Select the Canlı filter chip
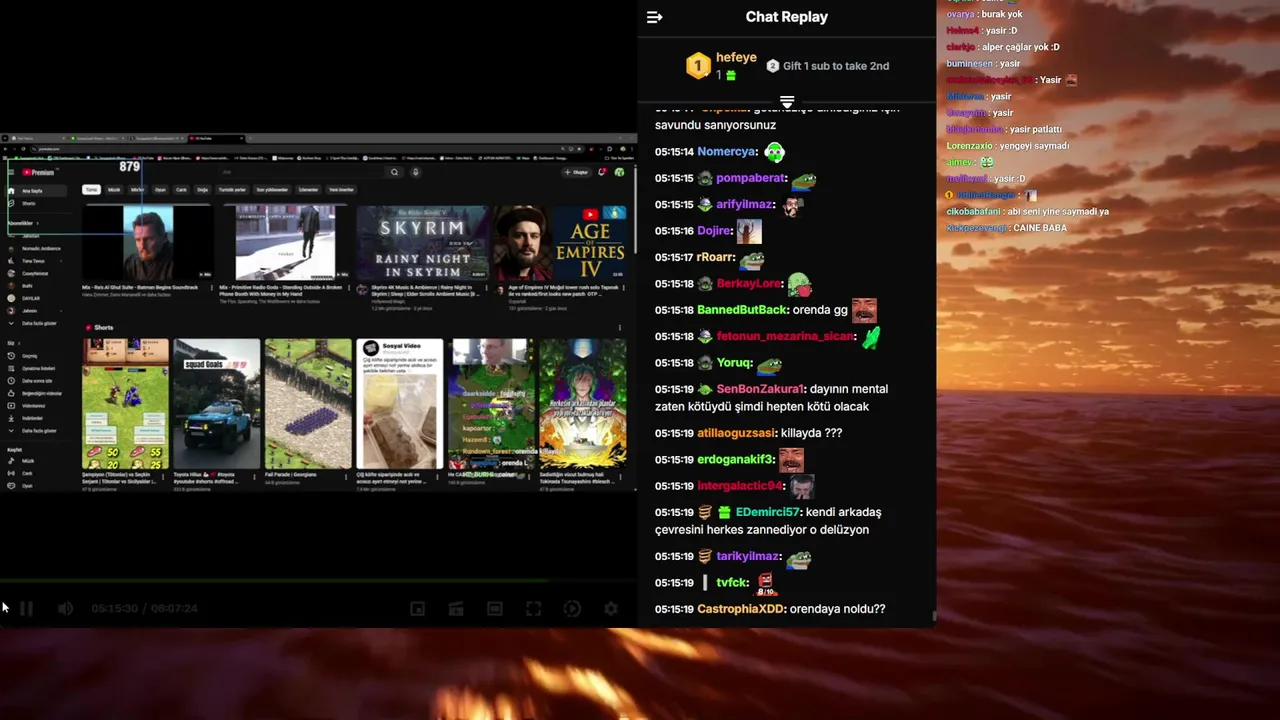The image size is (1280, 720). pos(182,189)
